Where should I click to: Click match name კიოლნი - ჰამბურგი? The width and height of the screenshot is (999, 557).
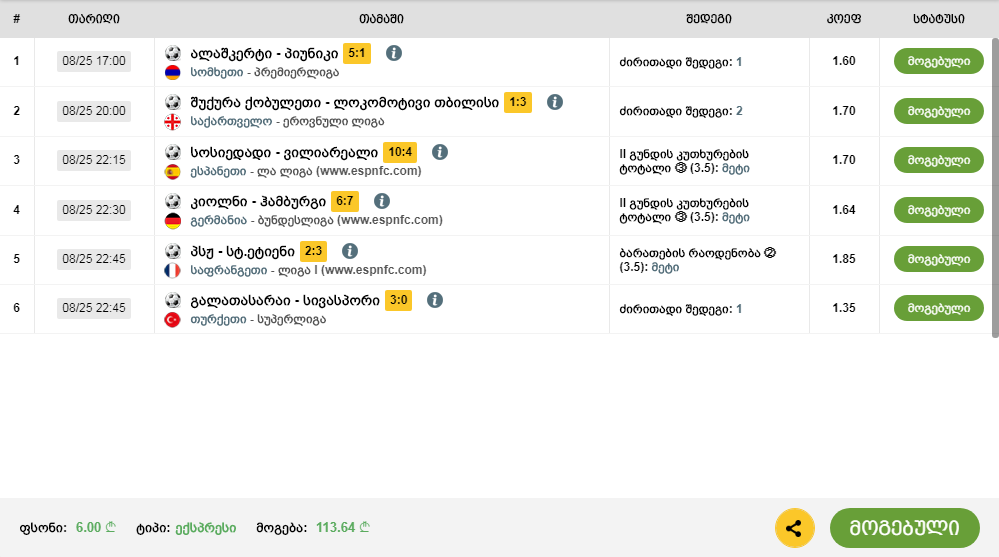click(258, 201)
